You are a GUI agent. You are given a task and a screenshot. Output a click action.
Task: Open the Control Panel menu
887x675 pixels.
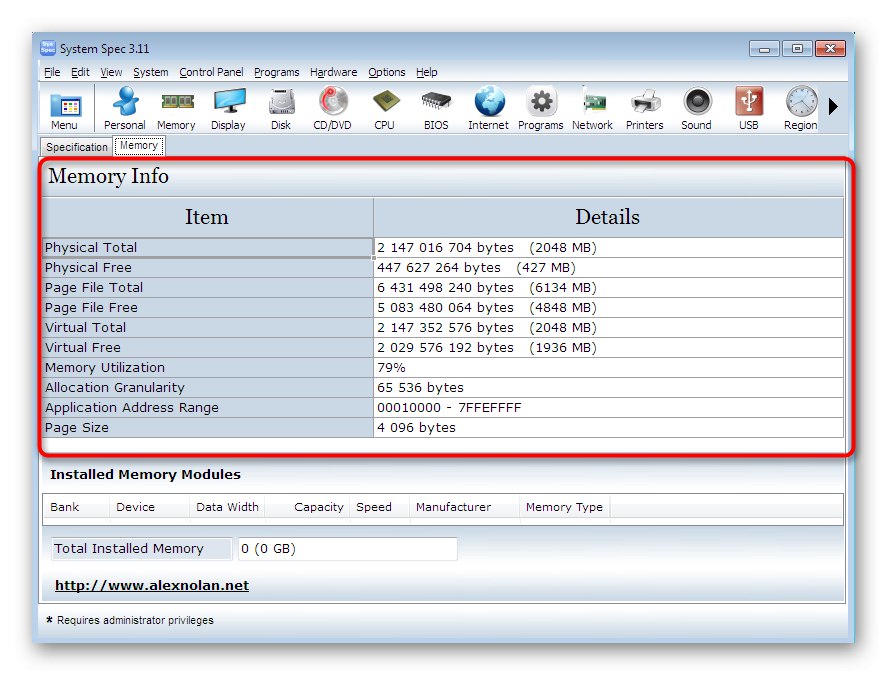[x=212, y=72]
